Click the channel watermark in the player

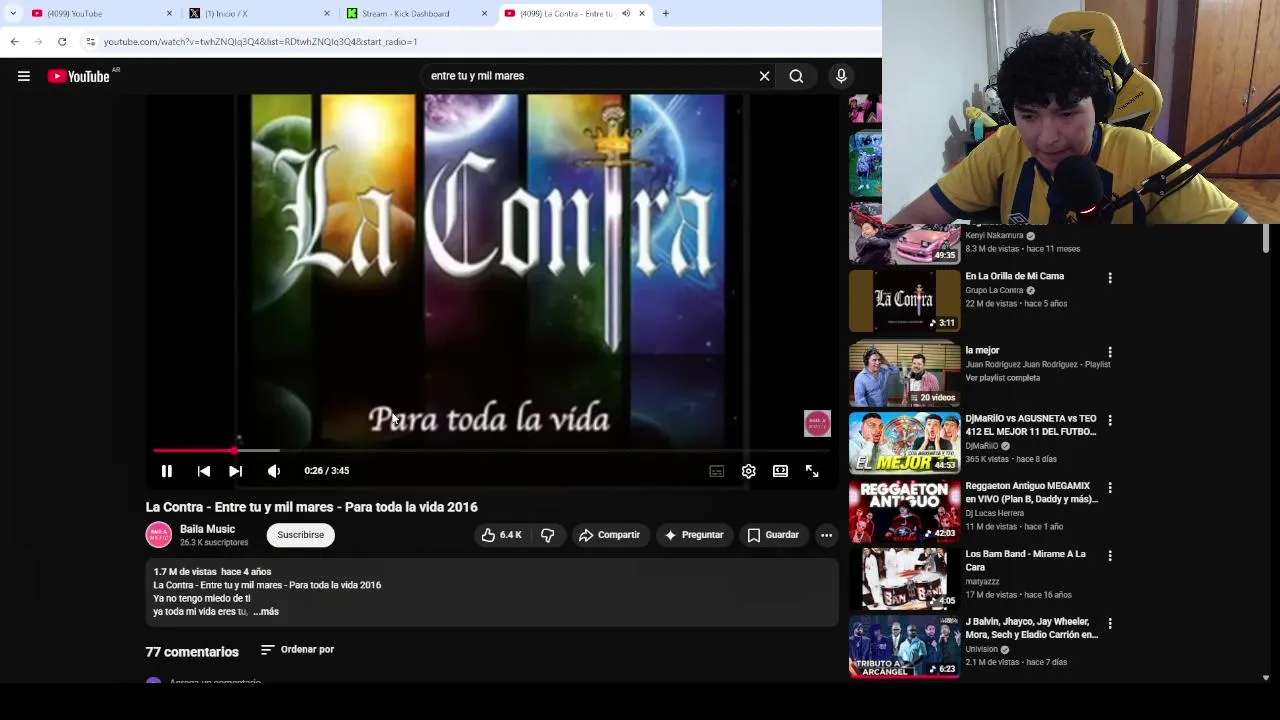pos(817,424)
